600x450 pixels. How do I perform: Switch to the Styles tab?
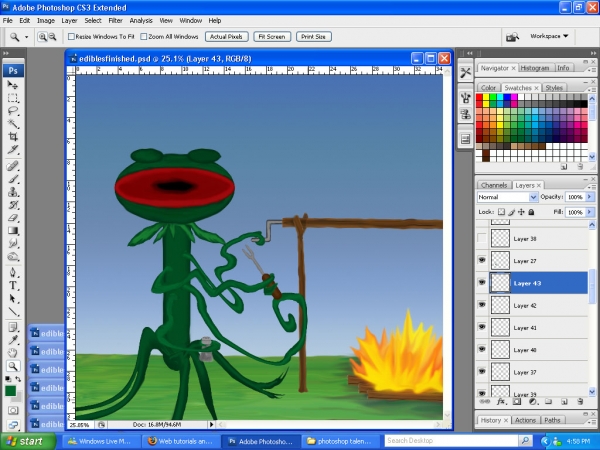554,88
